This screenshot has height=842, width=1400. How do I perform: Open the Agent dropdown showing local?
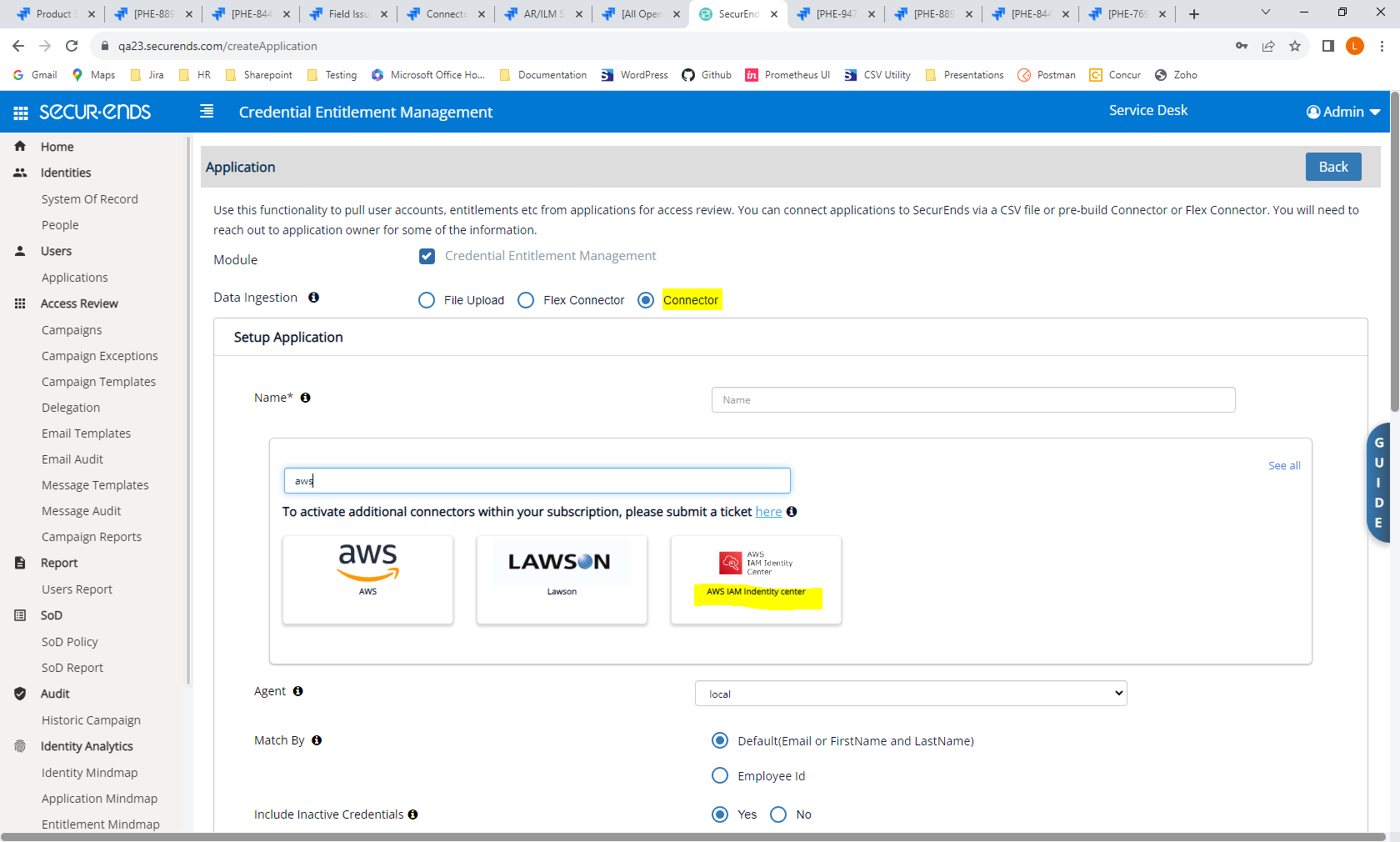tap(911, 693)
